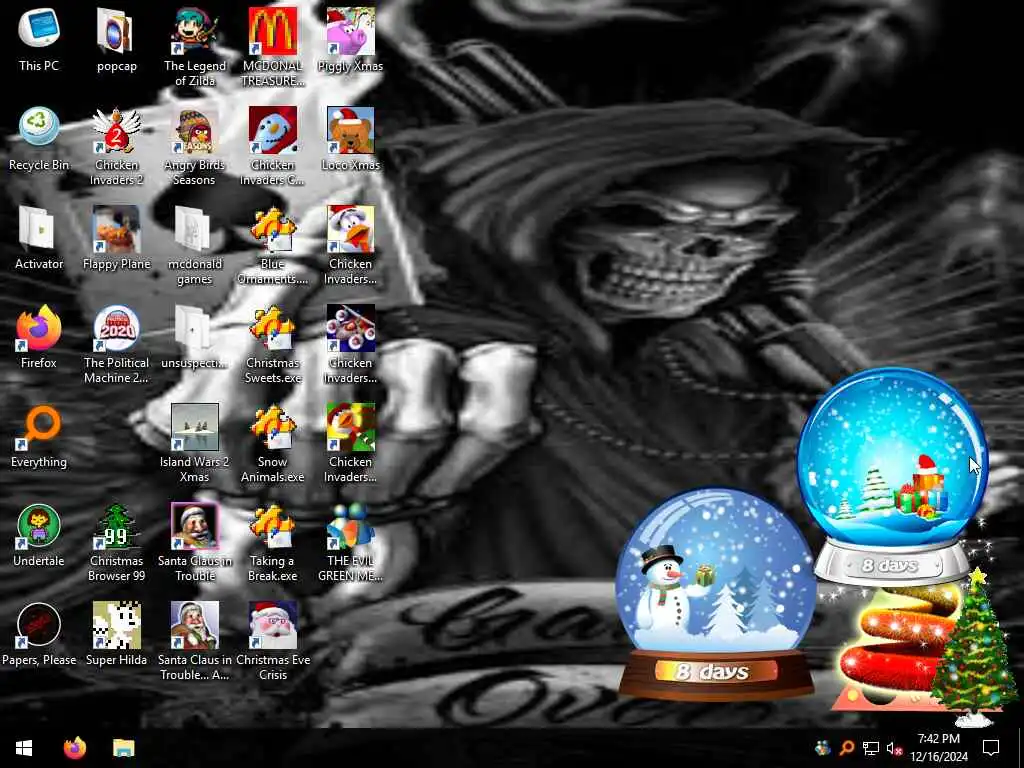
Task: Select Blue Ornaments puzzle icon
Action: 272,246
